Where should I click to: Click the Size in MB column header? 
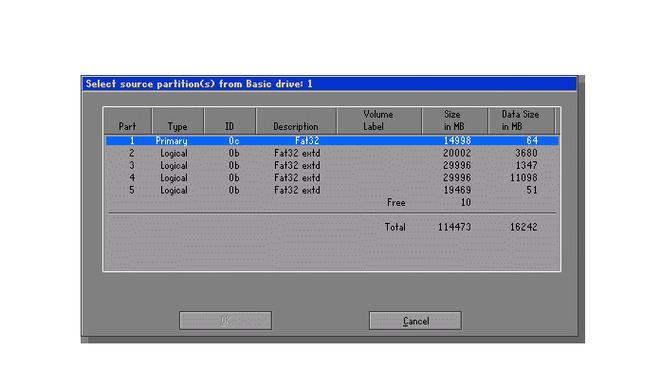point(454,121)
